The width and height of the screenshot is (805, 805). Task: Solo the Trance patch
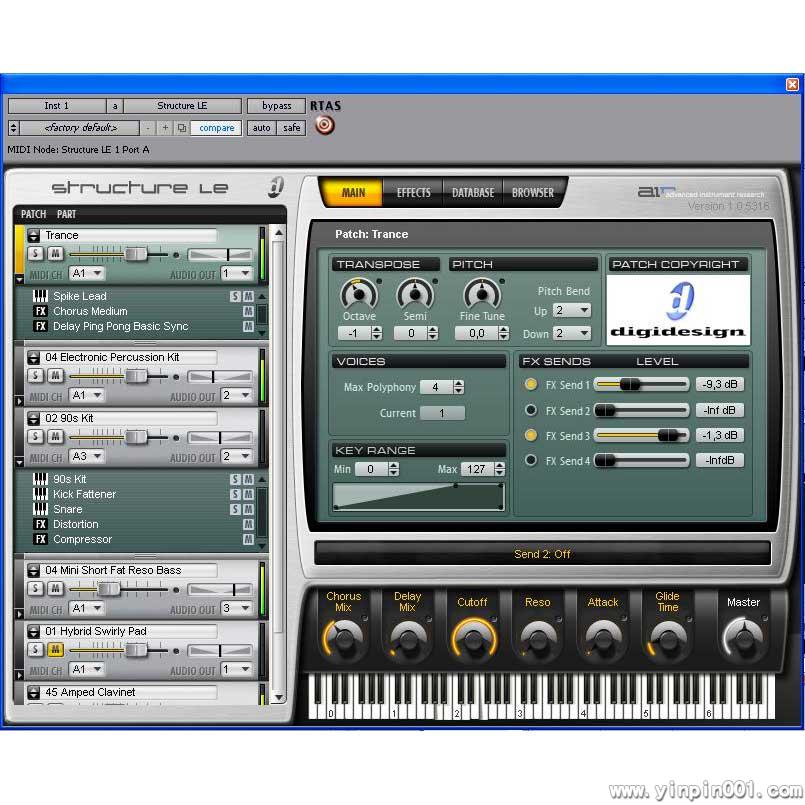point(36,254)
